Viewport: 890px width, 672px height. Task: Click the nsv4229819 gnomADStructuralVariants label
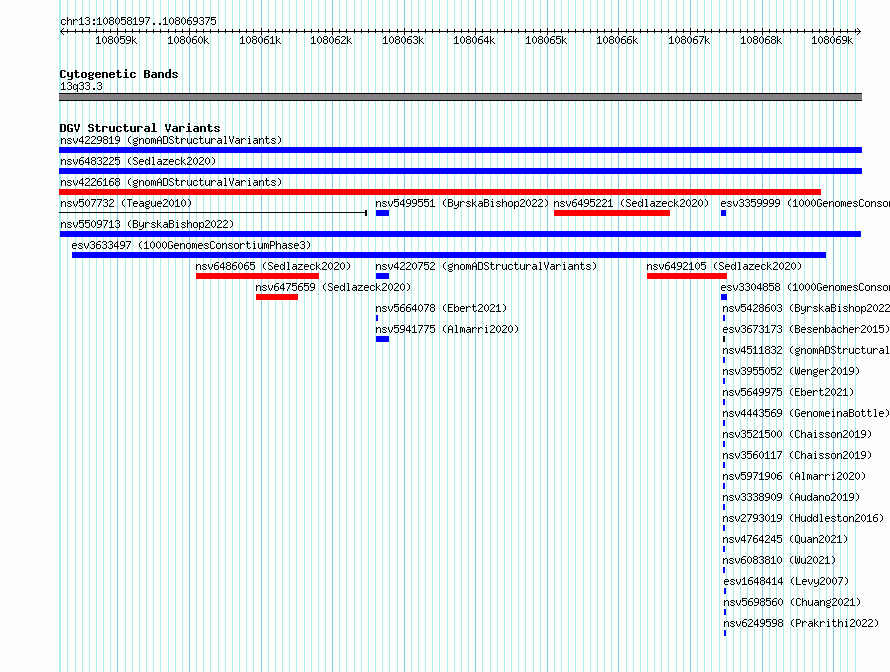[171, 140]
